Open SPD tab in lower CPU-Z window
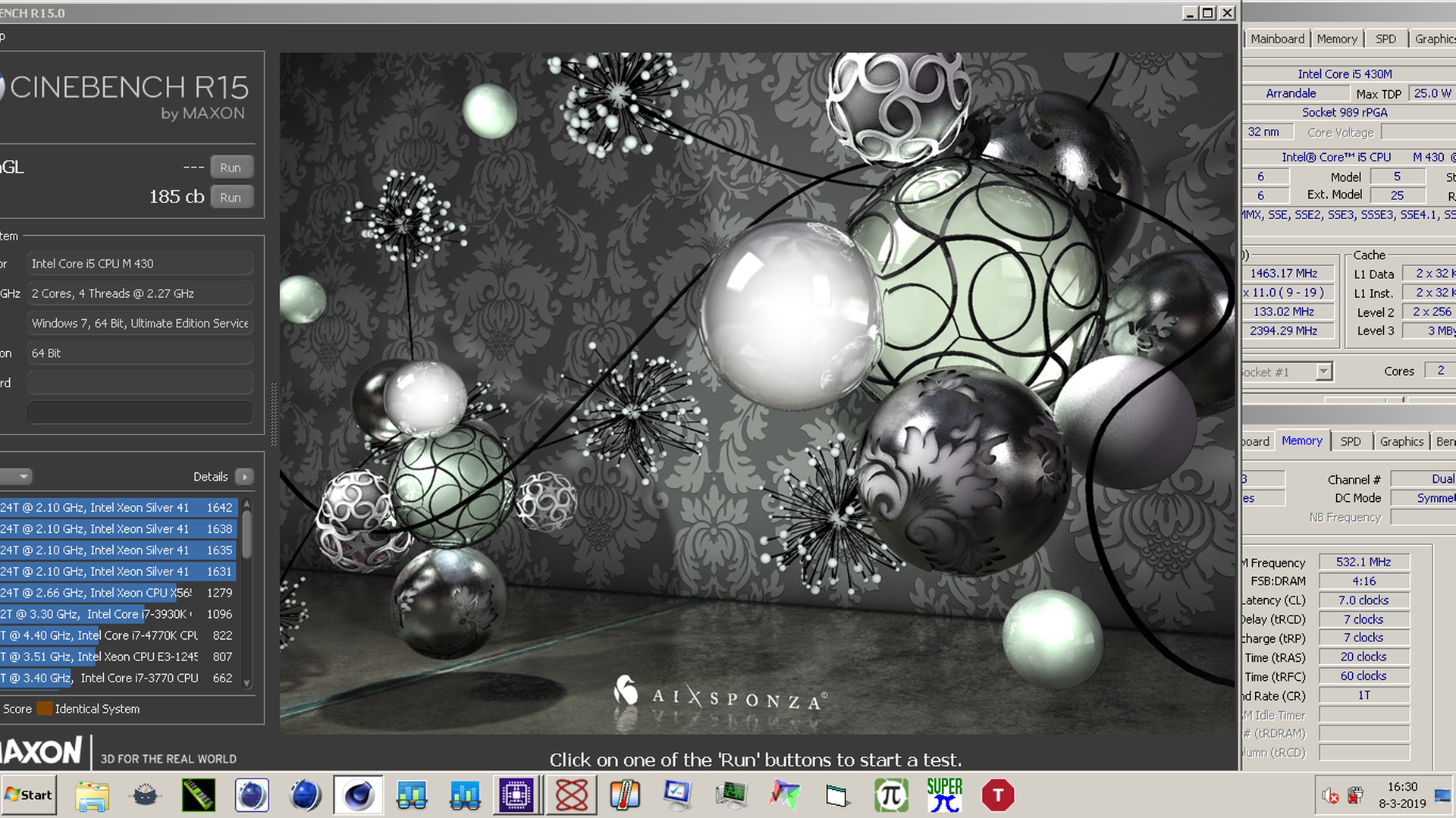1456x818 pixels. click(x=1351, y=441)
